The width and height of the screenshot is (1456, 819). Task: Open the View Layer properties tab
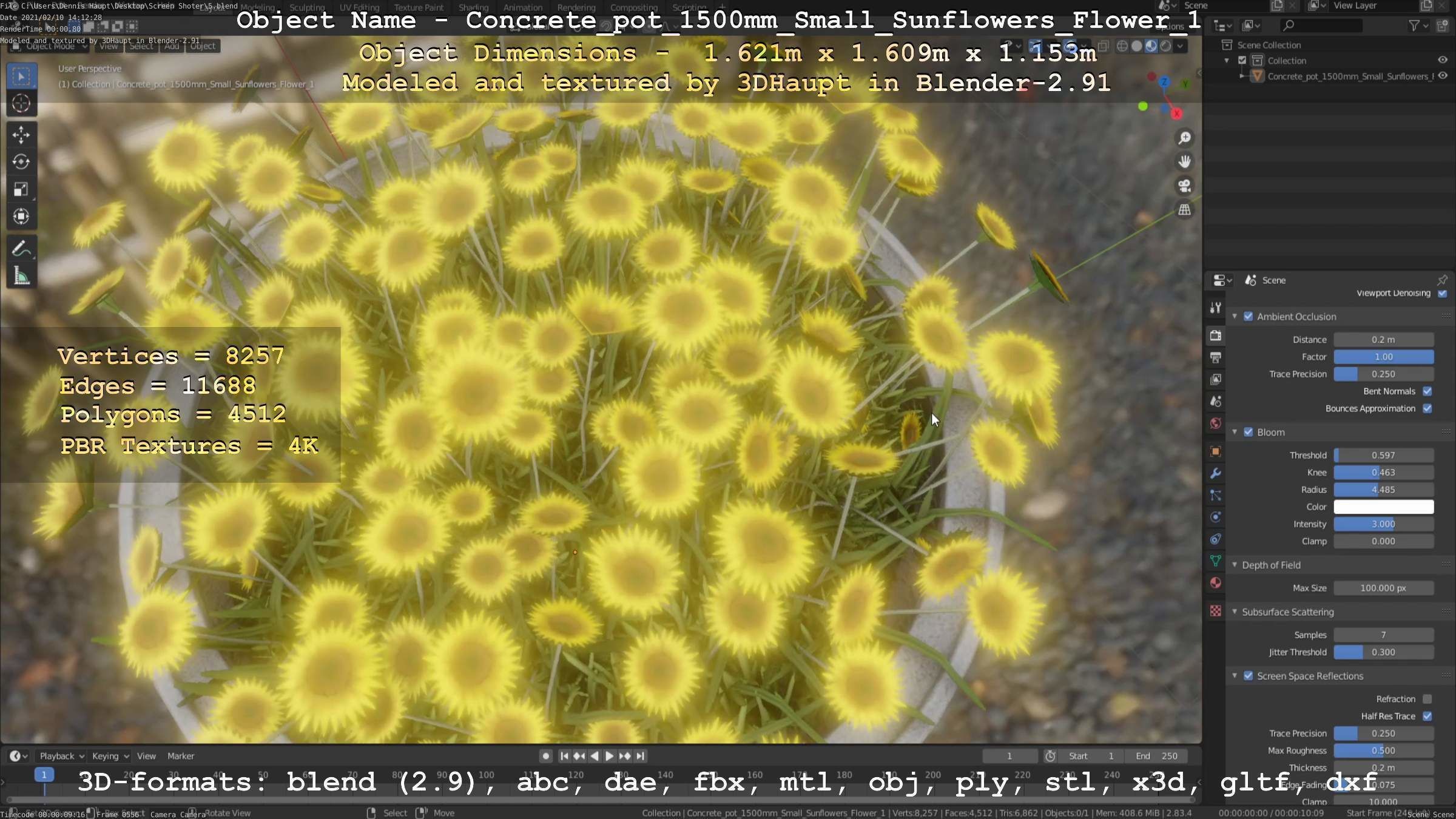click(x=1215, y=379)
